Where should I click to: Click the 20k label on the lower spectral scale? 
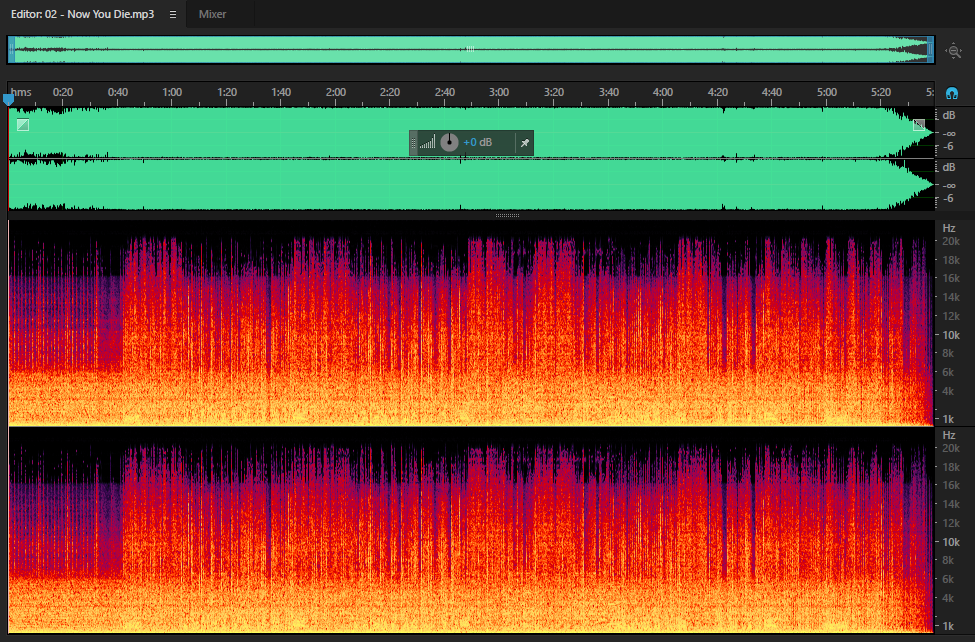(x=951, y=448)
